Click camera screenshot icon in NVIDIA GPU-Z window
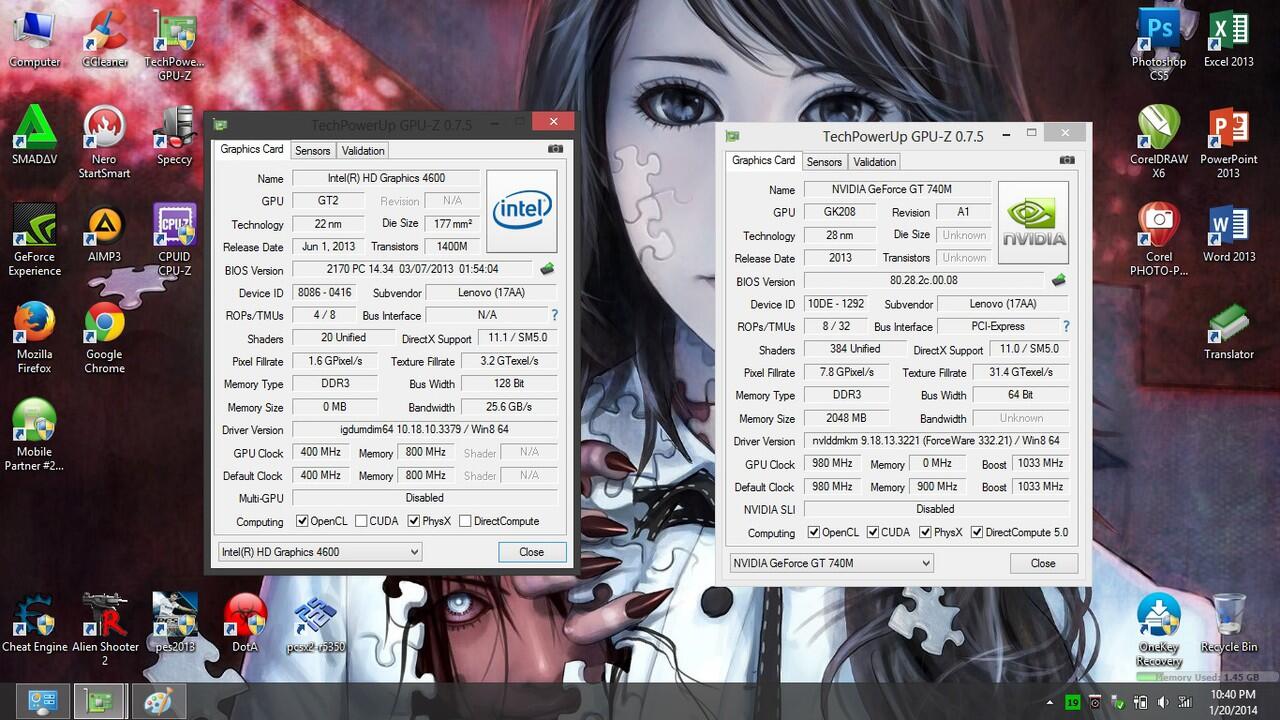This screenshot has height=720, width=1280. tap(1067, 160)
